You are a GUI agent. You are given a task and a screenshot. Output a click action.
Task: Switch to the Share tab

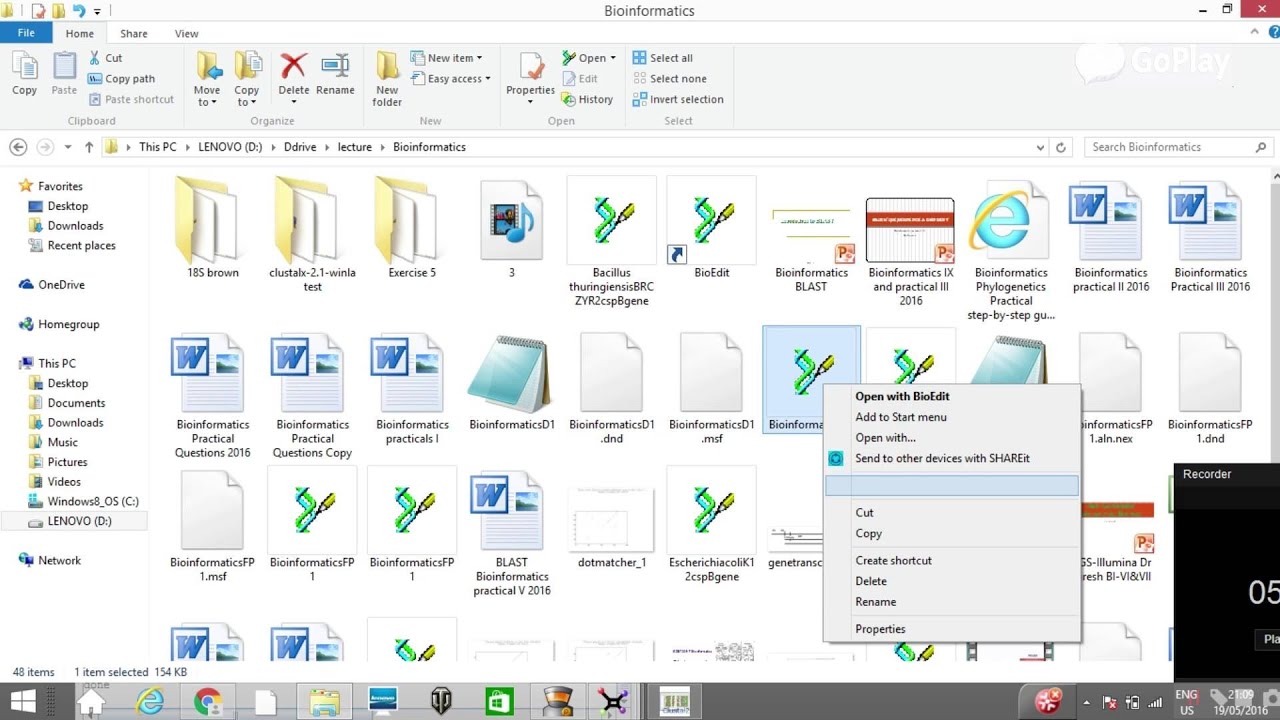click(135, 33)
